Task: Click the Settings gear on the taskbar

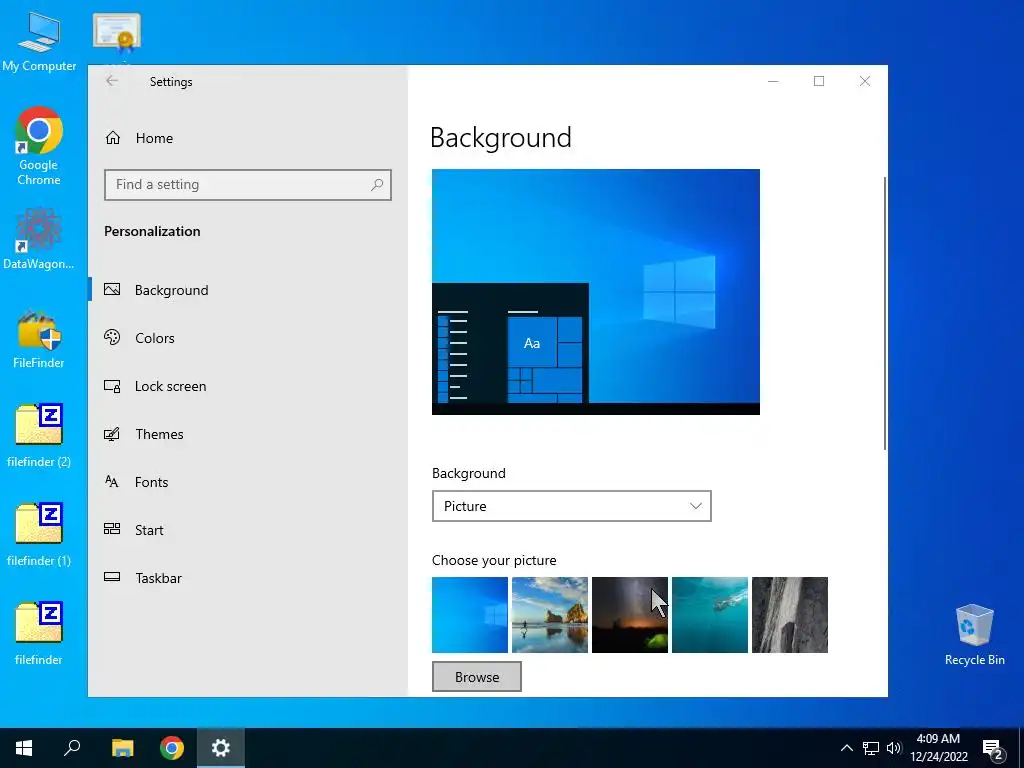Action: point(221,748)
